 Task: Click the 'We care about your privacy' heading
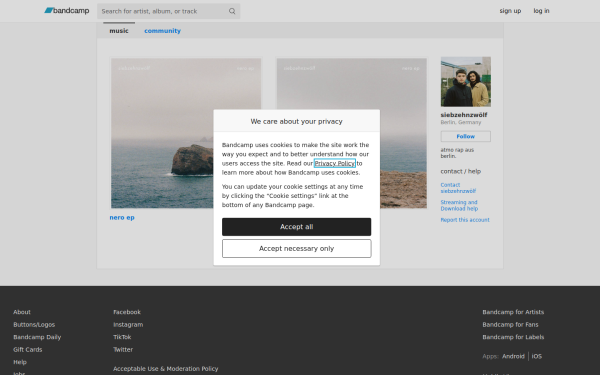coord(297,121)
